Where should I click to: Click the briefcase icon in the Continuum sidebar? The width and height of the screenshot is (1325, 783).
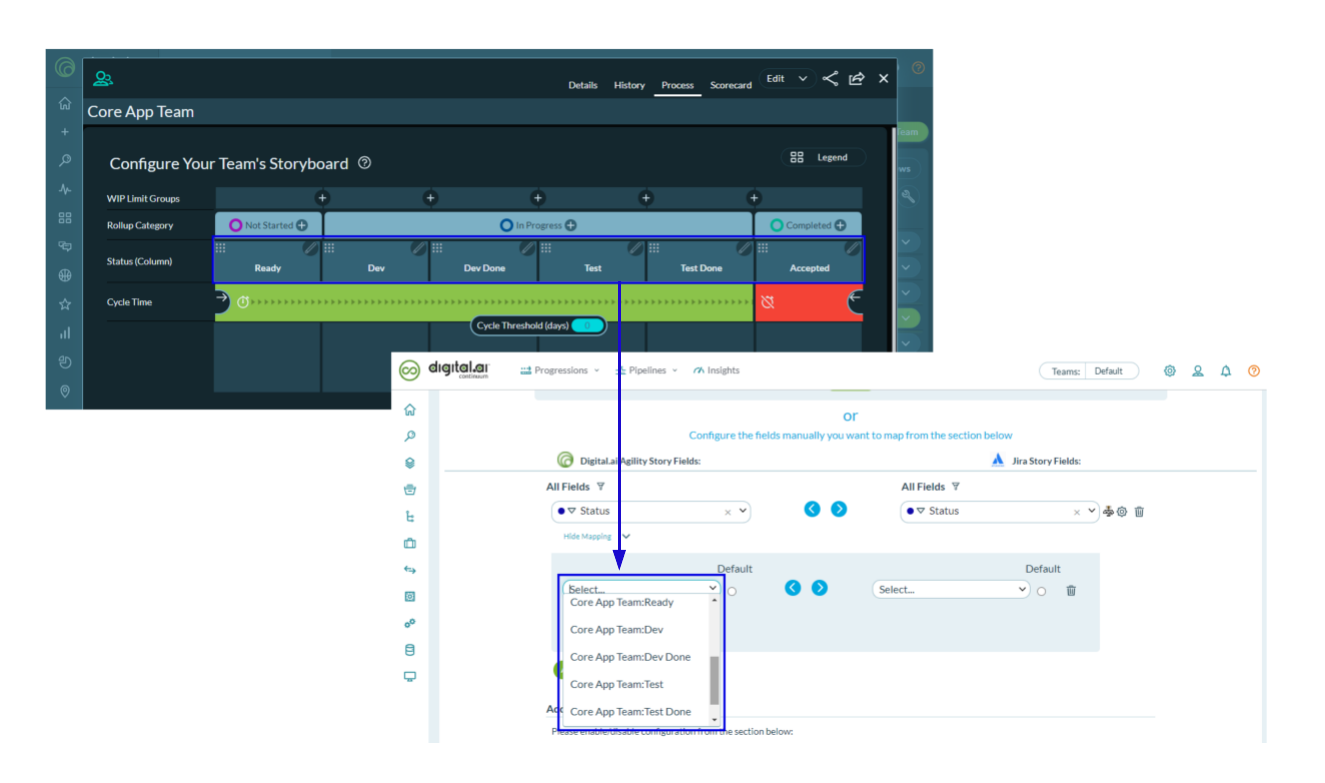tap(409, 543)
